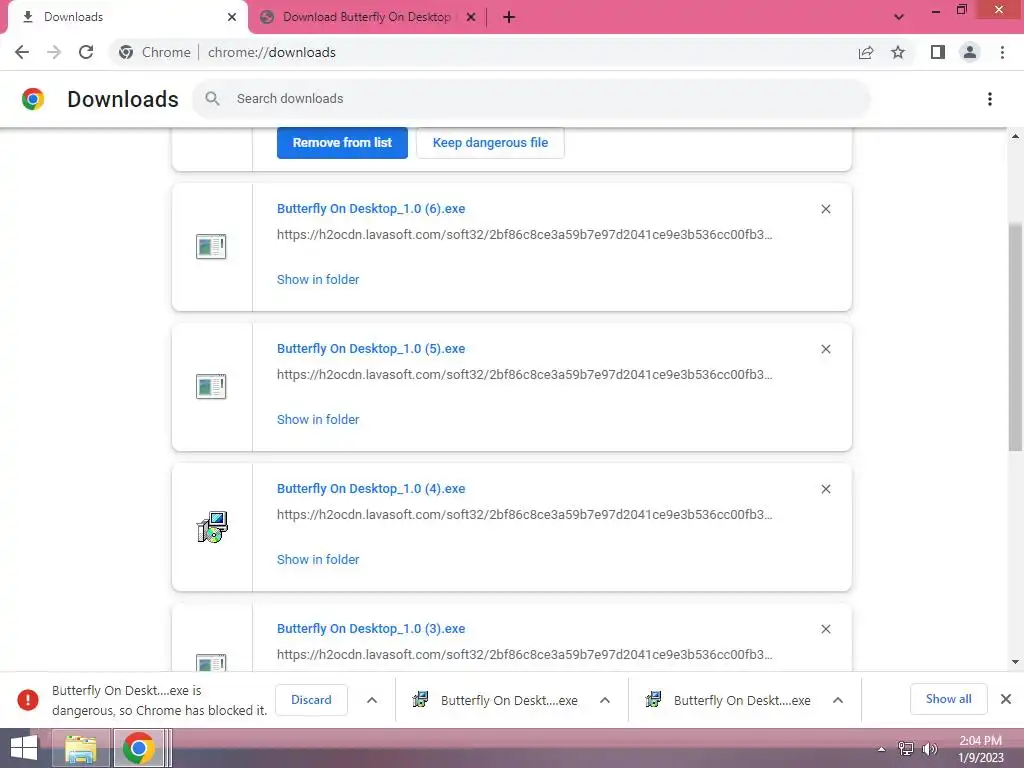
Task: Show Butterfly On Desktop_1.0 (6).exe in folder
Action: (x=318, y=280)
